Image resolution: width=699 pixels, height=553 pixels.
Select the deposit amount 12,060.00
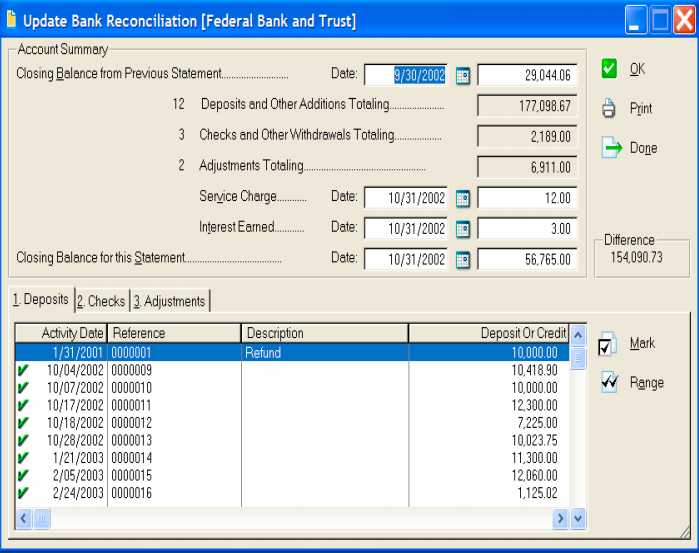point(535,475)
